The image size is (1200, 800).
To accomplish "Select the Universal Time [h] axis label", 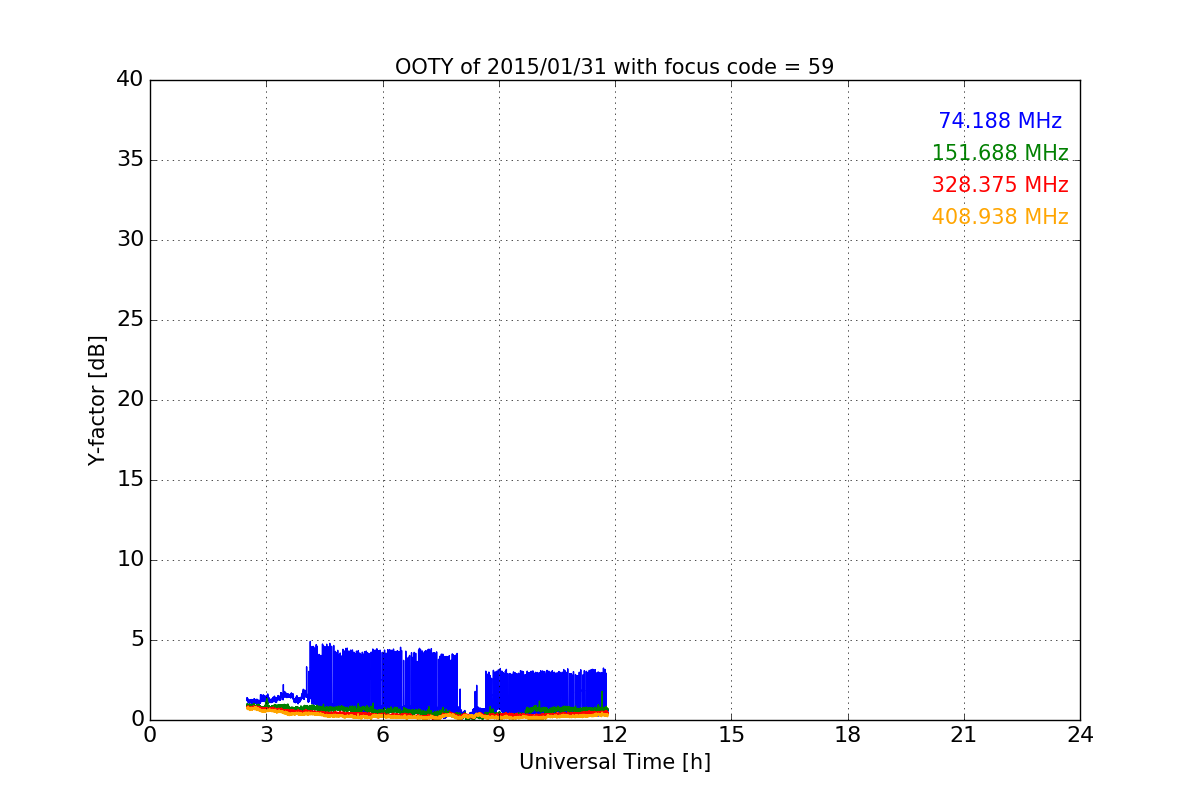I will point(614,762).
